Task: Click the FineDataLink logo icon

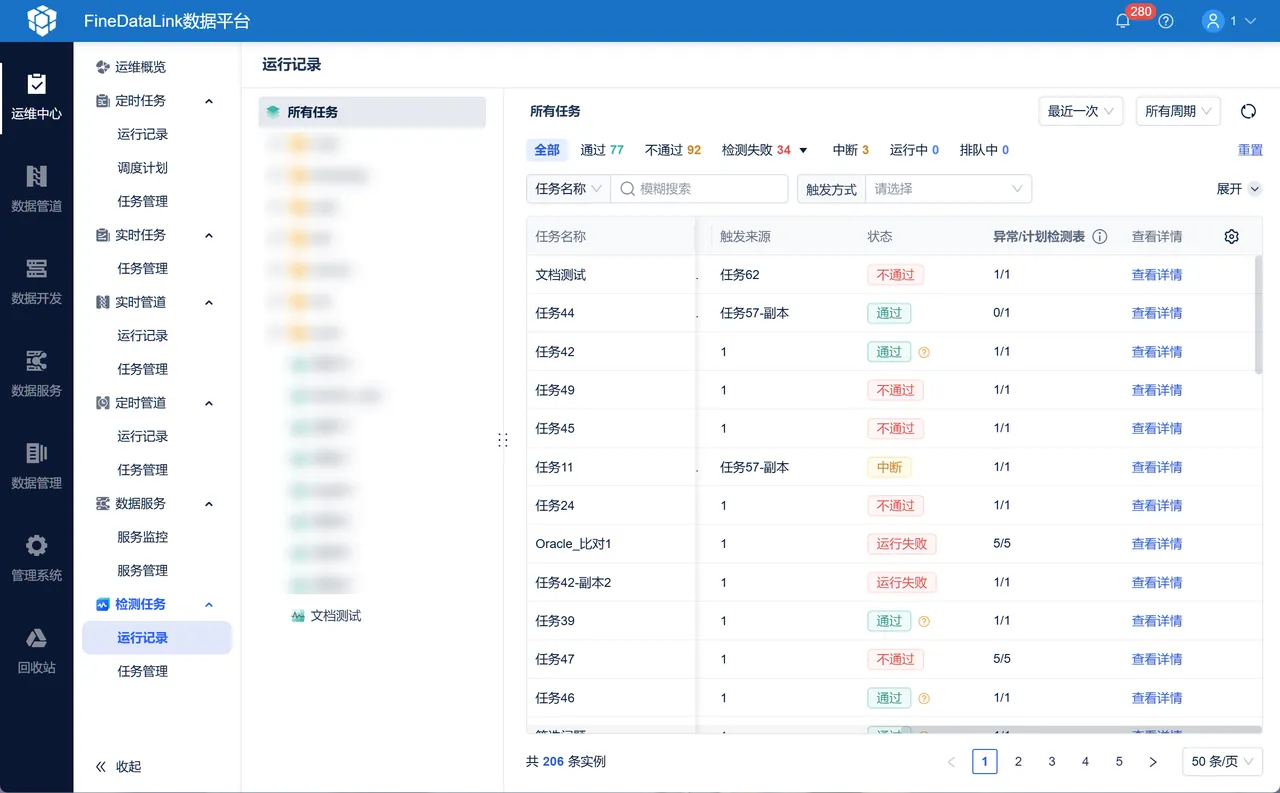Action: [42, 20]
